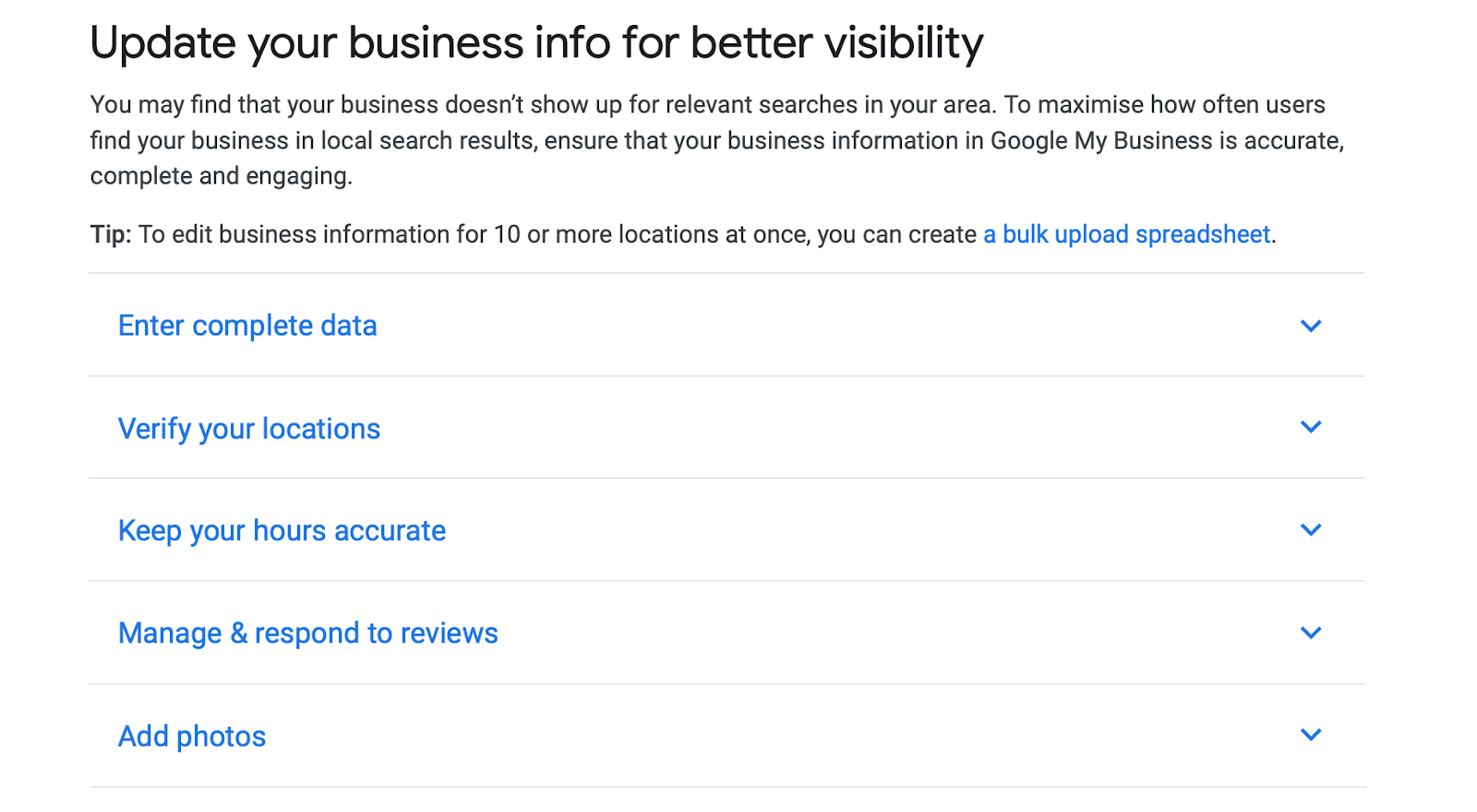This screenshot has width=1477, height=812.
Task: Click the intro paragraph about relevant searches
Action: (717, 140)
